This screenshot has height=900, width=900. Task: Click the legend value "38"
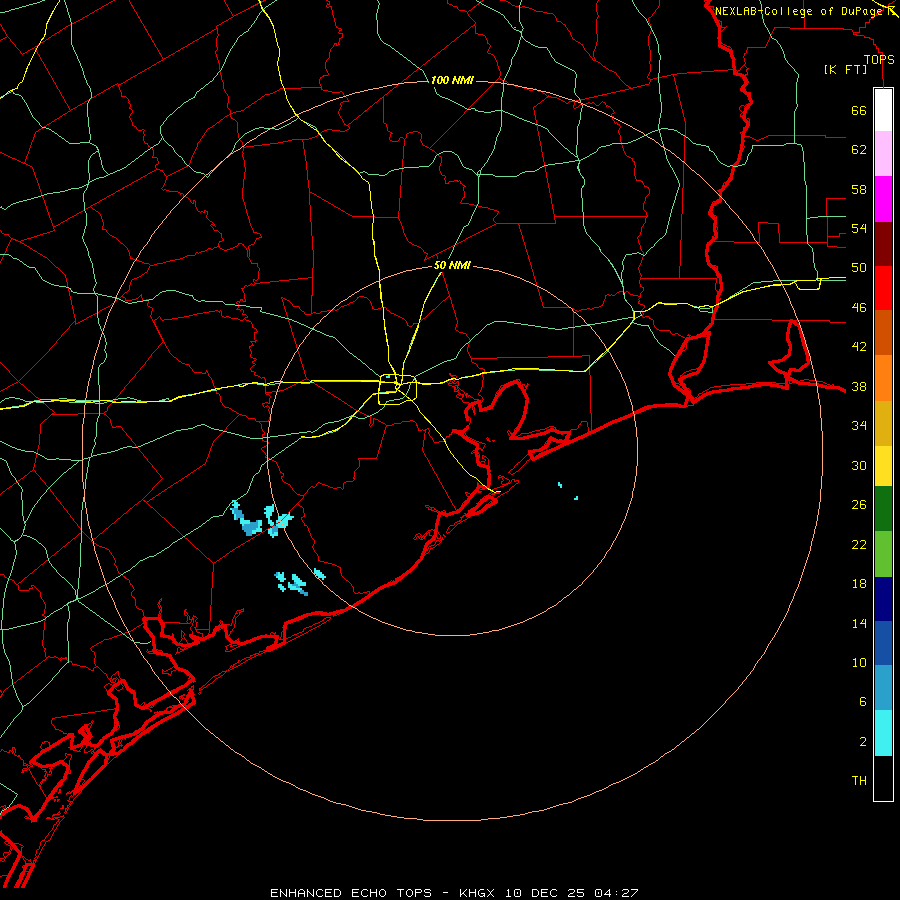tap(859, 387)
